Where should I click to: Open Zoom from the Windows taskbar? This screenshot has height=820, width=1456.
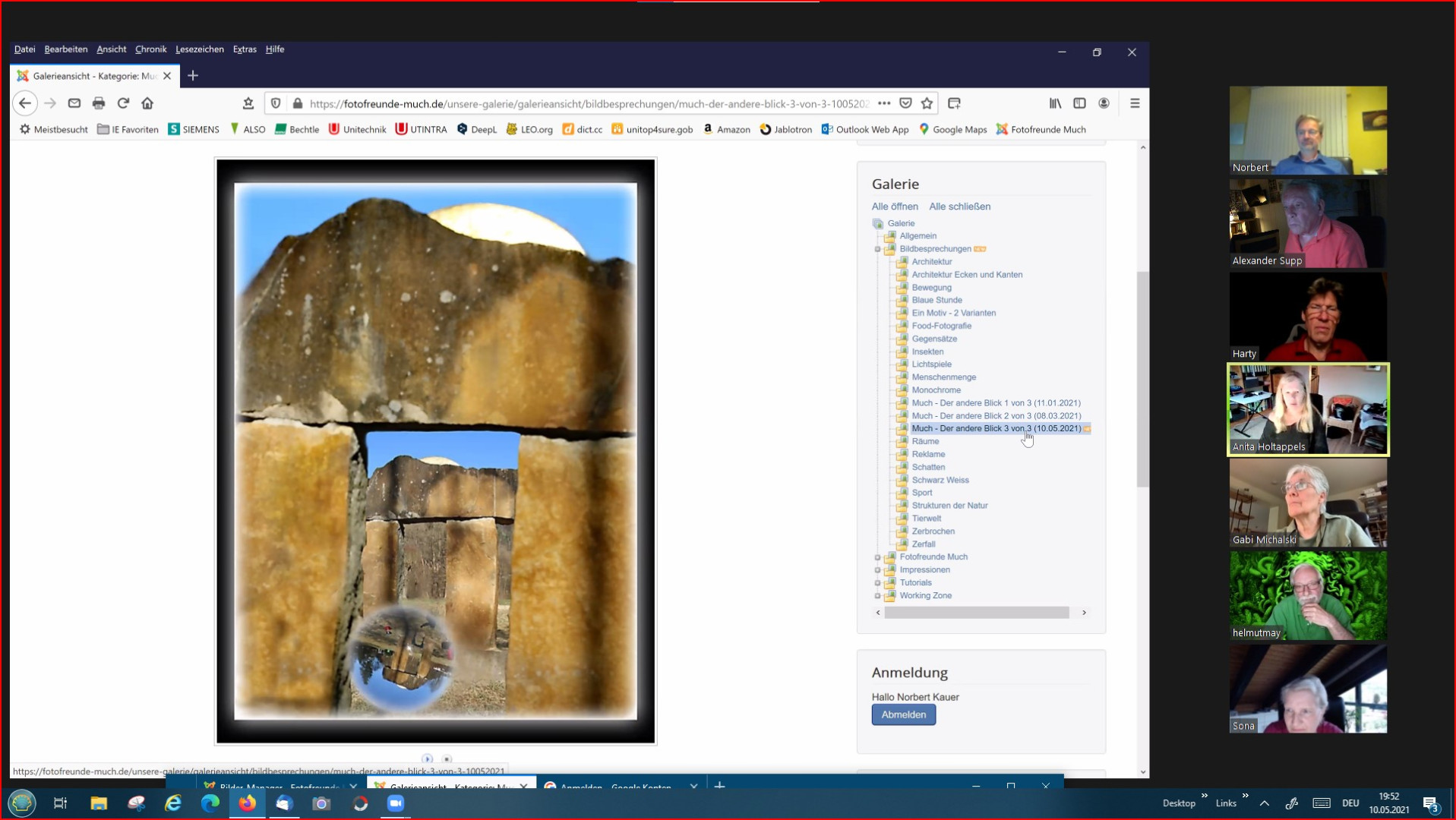click(396, 803)
